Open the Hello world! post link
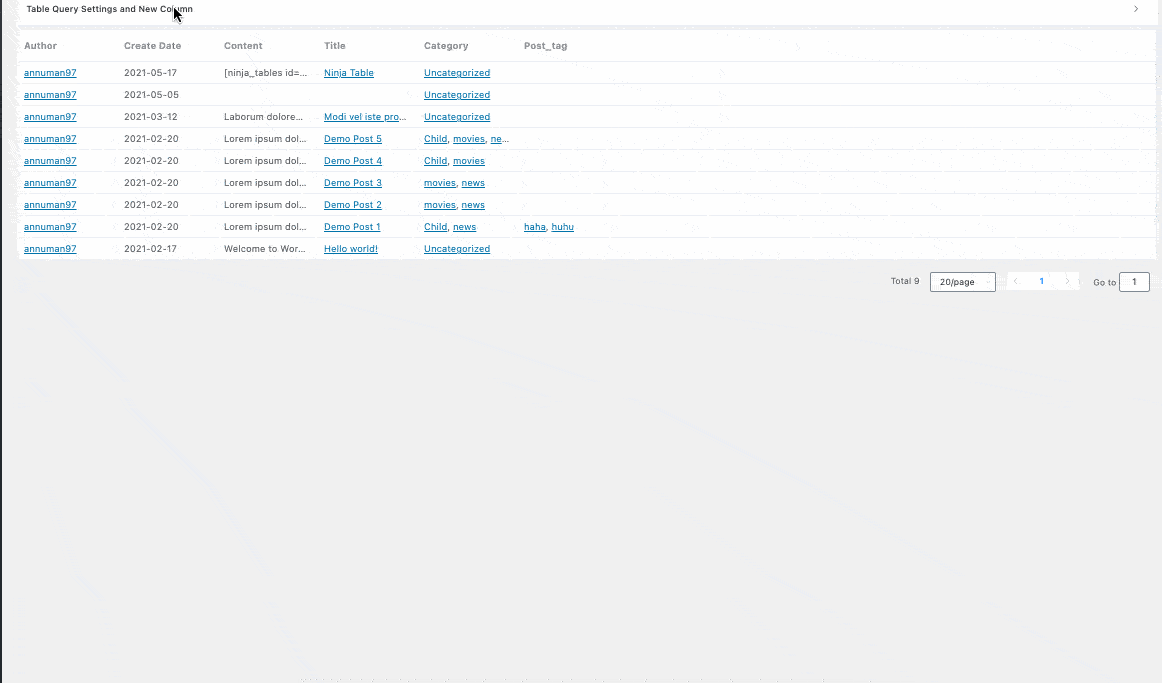1162x683 pixels. click(x=350, y=249)
